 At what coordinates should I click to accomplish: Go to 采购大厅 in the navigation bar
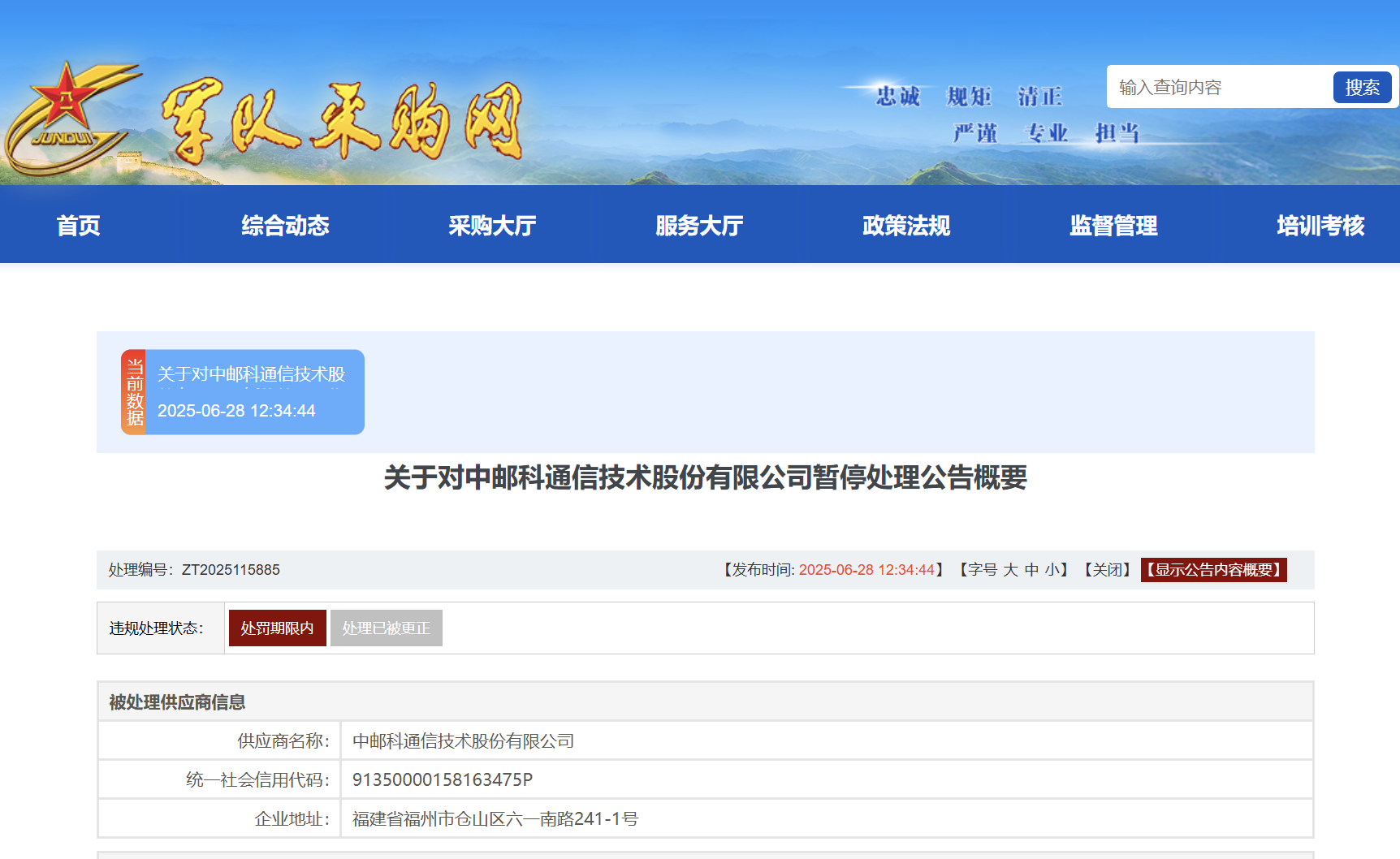tap(492, 225)
